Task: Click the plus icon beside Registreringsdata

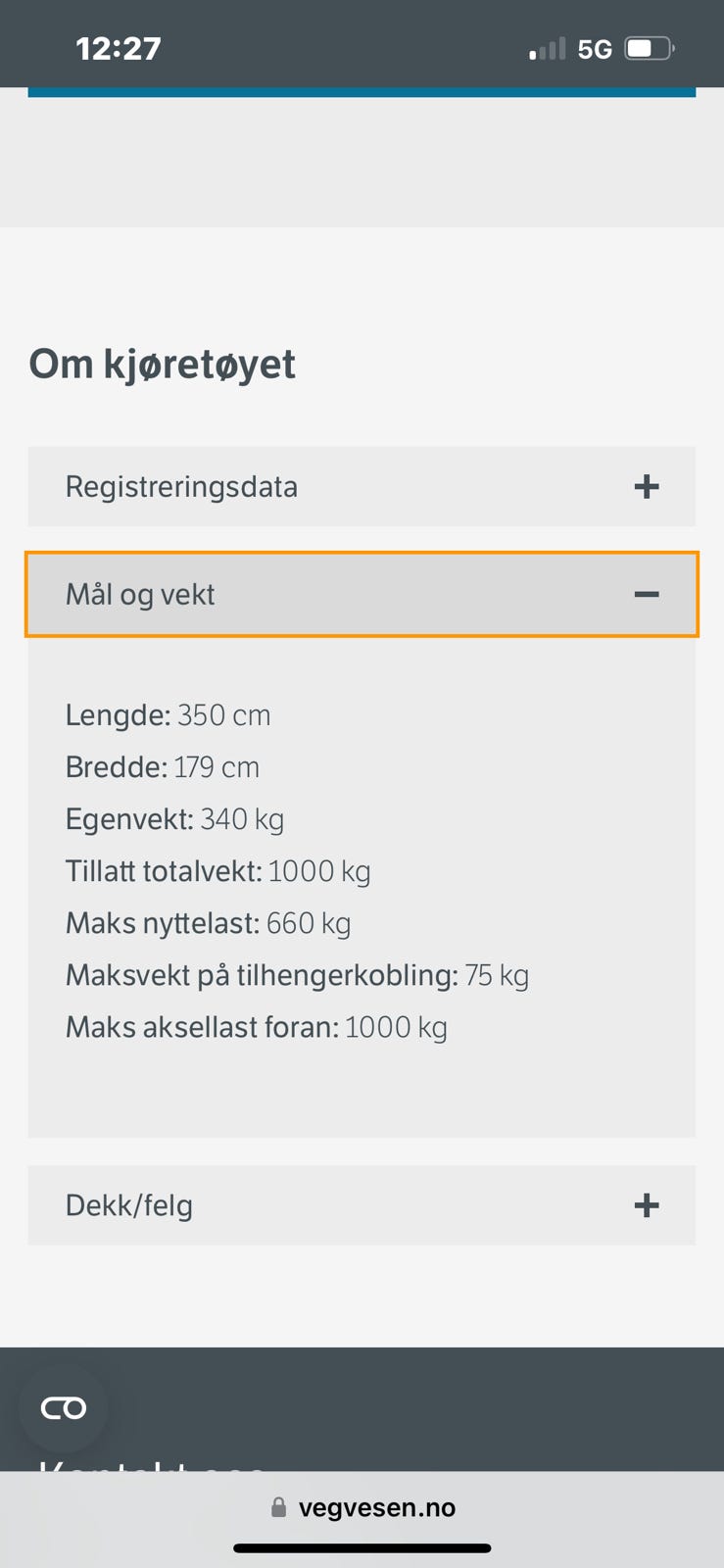Action: coord(646,487)
